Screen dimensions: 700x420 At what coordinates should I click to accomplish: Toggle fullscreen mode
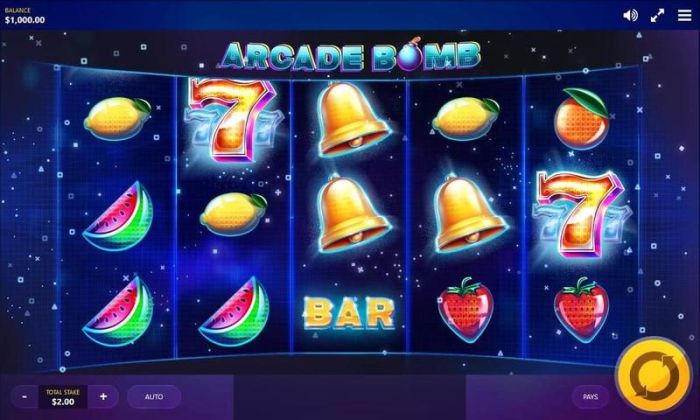pos(657,16)
